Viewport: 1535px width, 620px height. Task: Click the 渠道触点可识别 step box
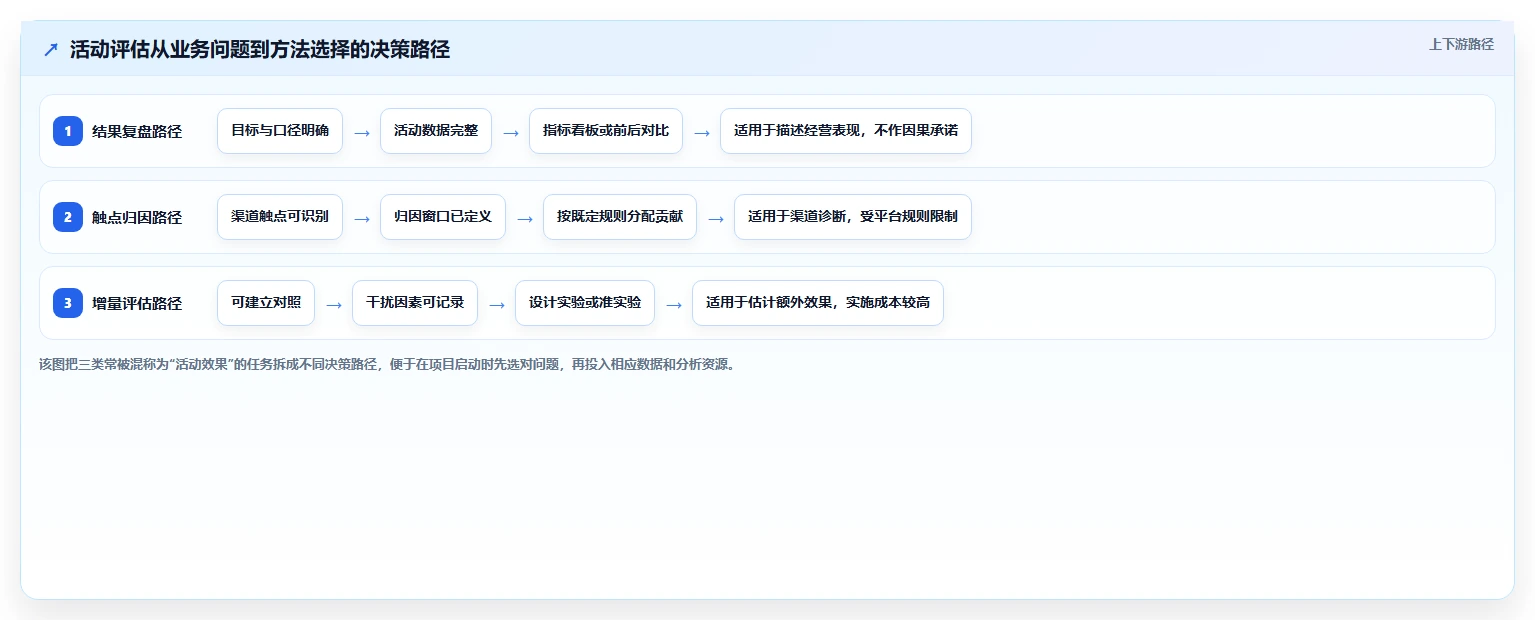click(280, 217)
